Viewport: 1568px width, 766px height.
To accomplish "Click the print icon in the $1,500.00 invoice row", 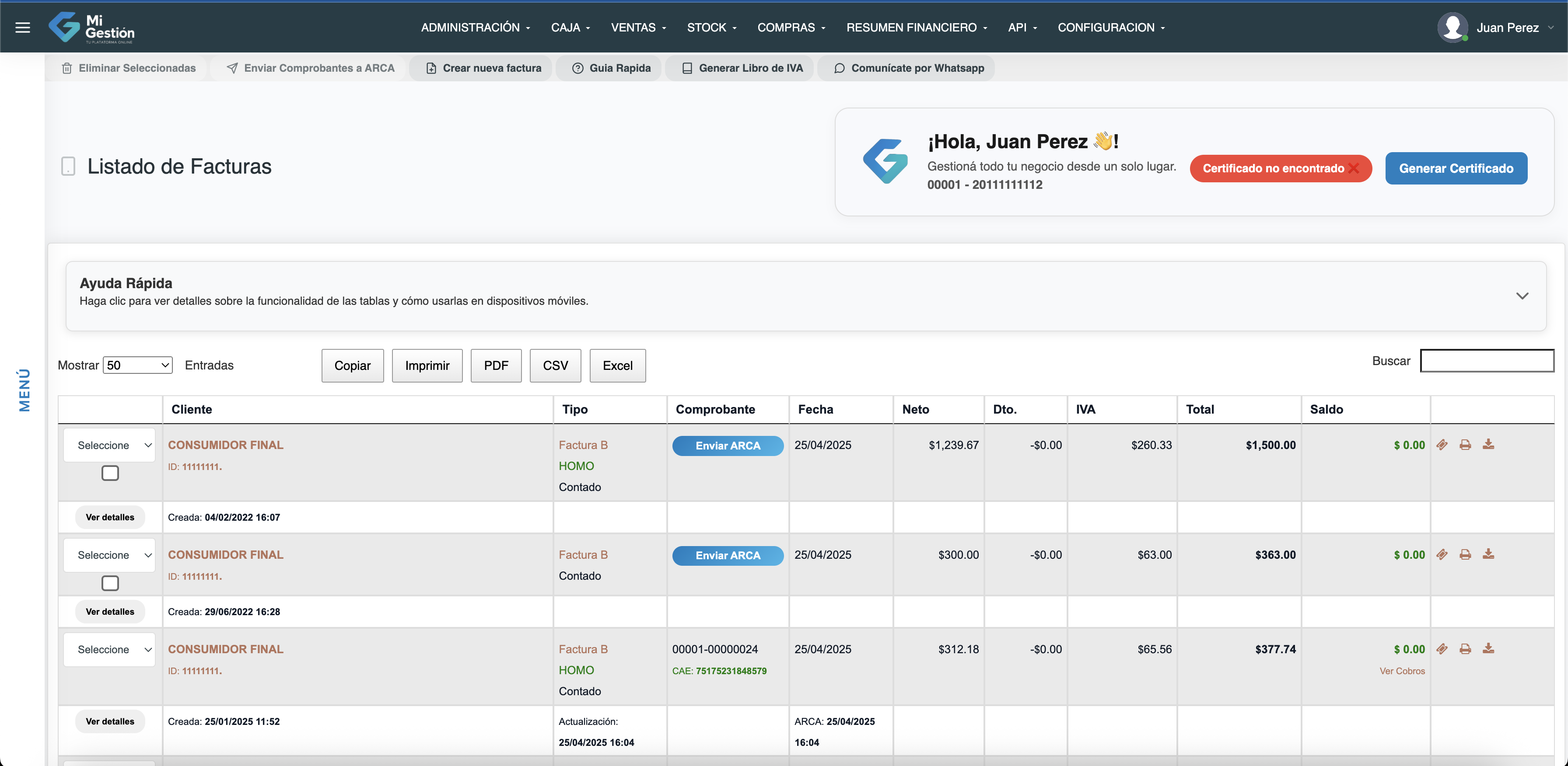I will point(1465,445).
